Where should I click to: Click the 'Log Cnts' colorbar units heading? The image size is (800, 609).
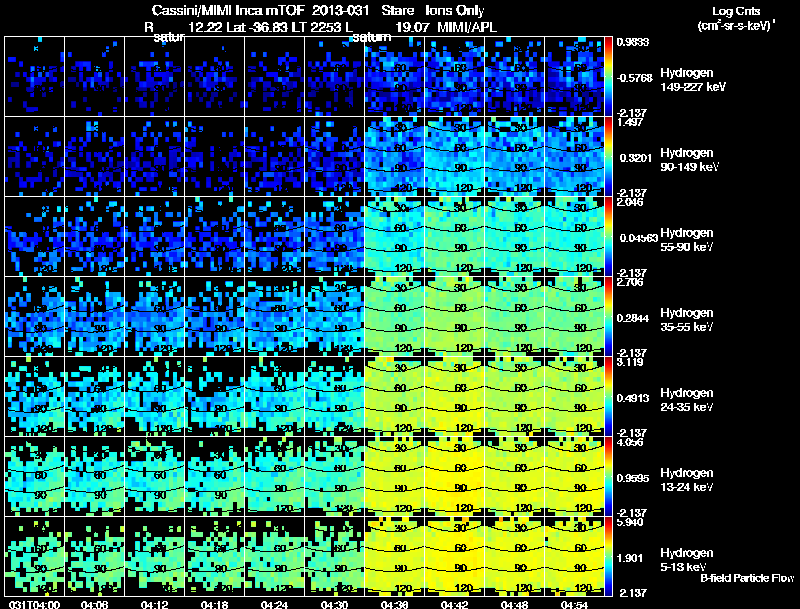coord(735,11)
